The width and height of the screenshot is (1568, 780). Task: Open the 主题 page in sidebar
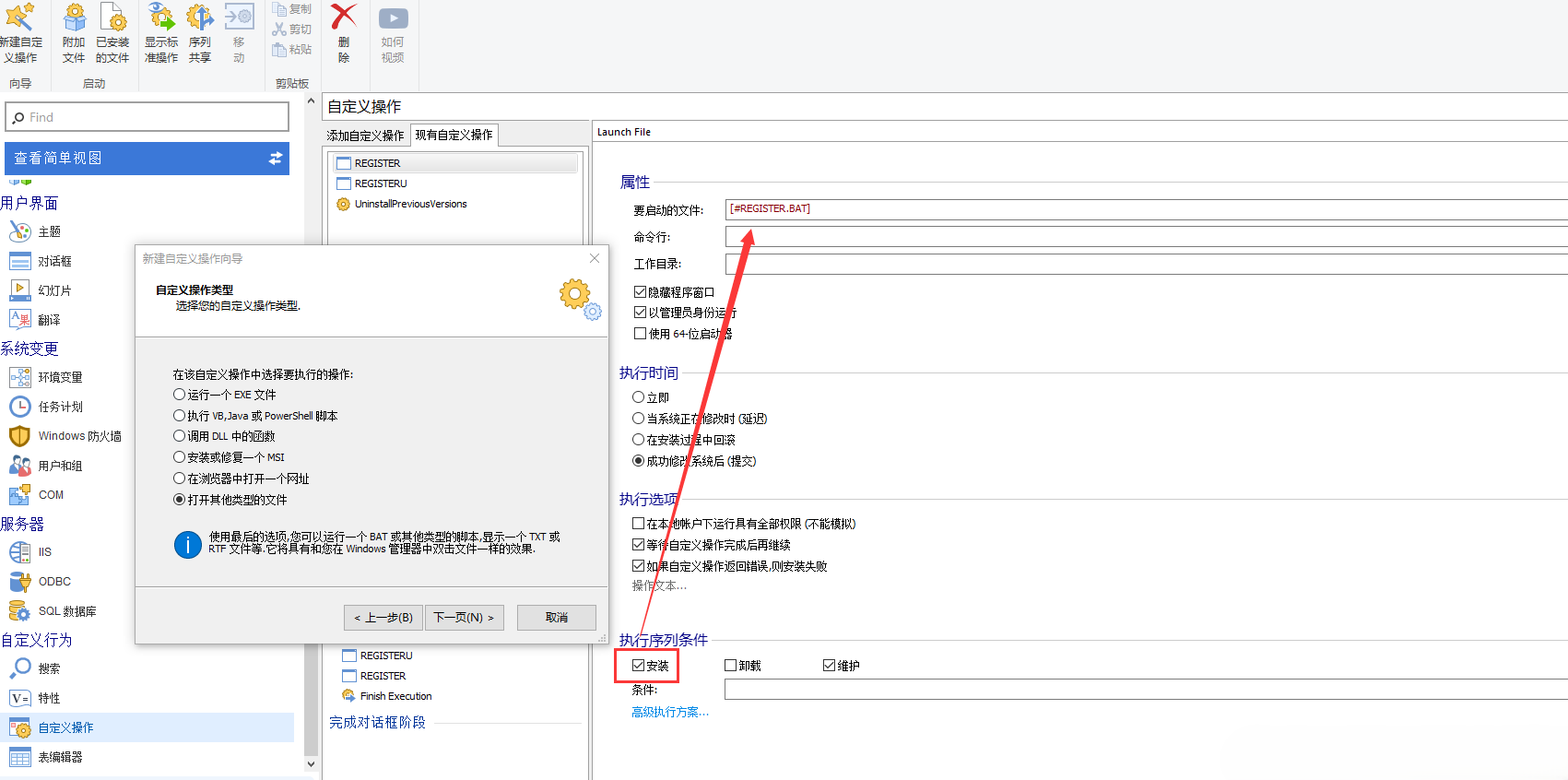click(x=35, y=231)
